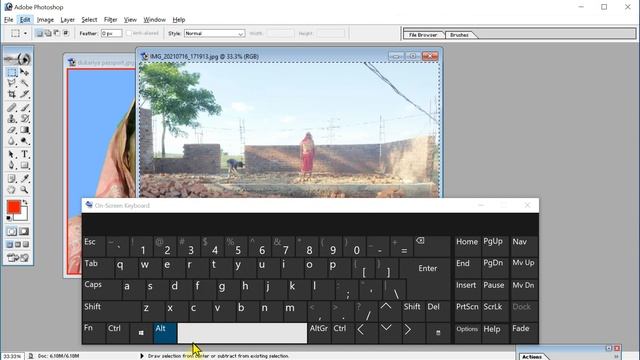Screen dimensions: 640x360
Task: Select the Healing Brush tool
Action: [12, 108]
